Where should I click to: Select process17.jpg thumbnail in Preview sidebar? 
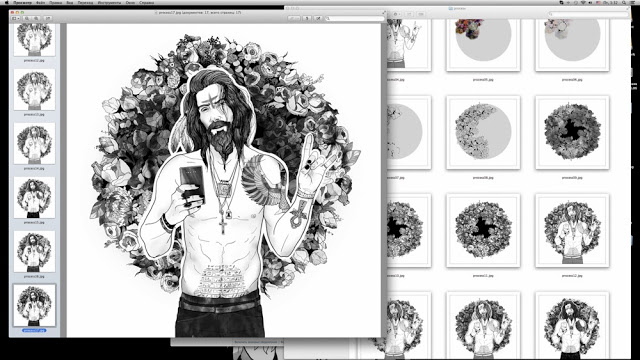pos(34,305)
